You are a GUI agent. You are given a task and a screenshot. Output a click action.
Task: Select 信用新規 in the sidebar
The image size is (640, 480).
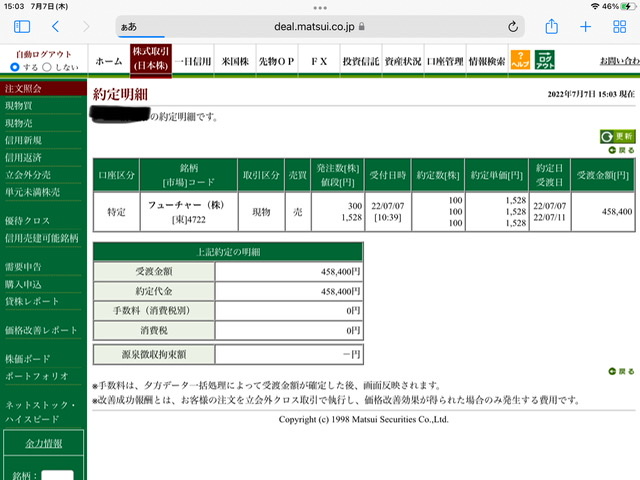pyautogui.click(x=23, y=140)
